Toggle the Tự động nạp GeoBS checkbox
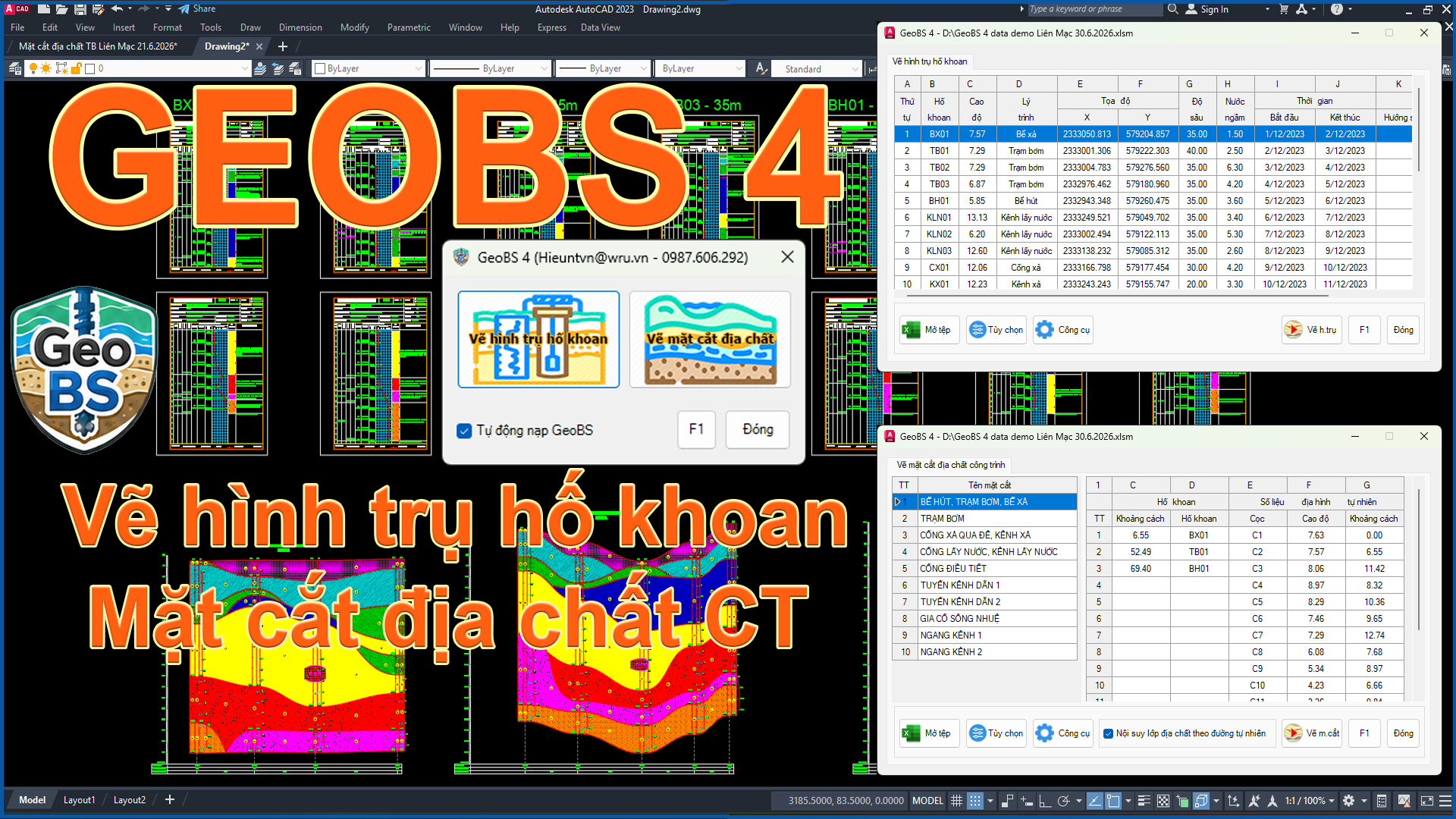1456x819 pixels. [x=464, y=431]
